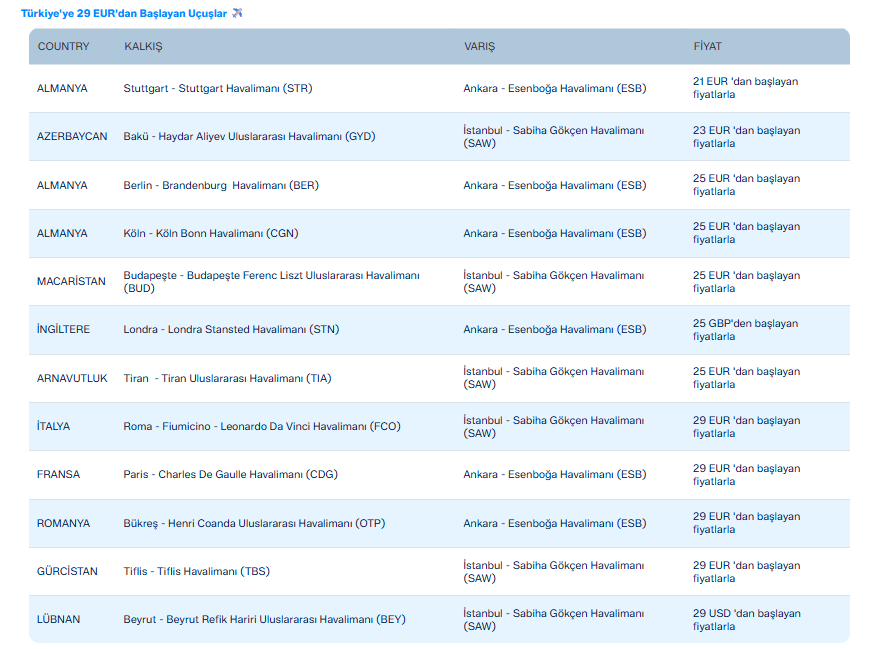The image size is (873, 649).
Task: Select the COUNTRY column header
Action: tap(63, 46)
